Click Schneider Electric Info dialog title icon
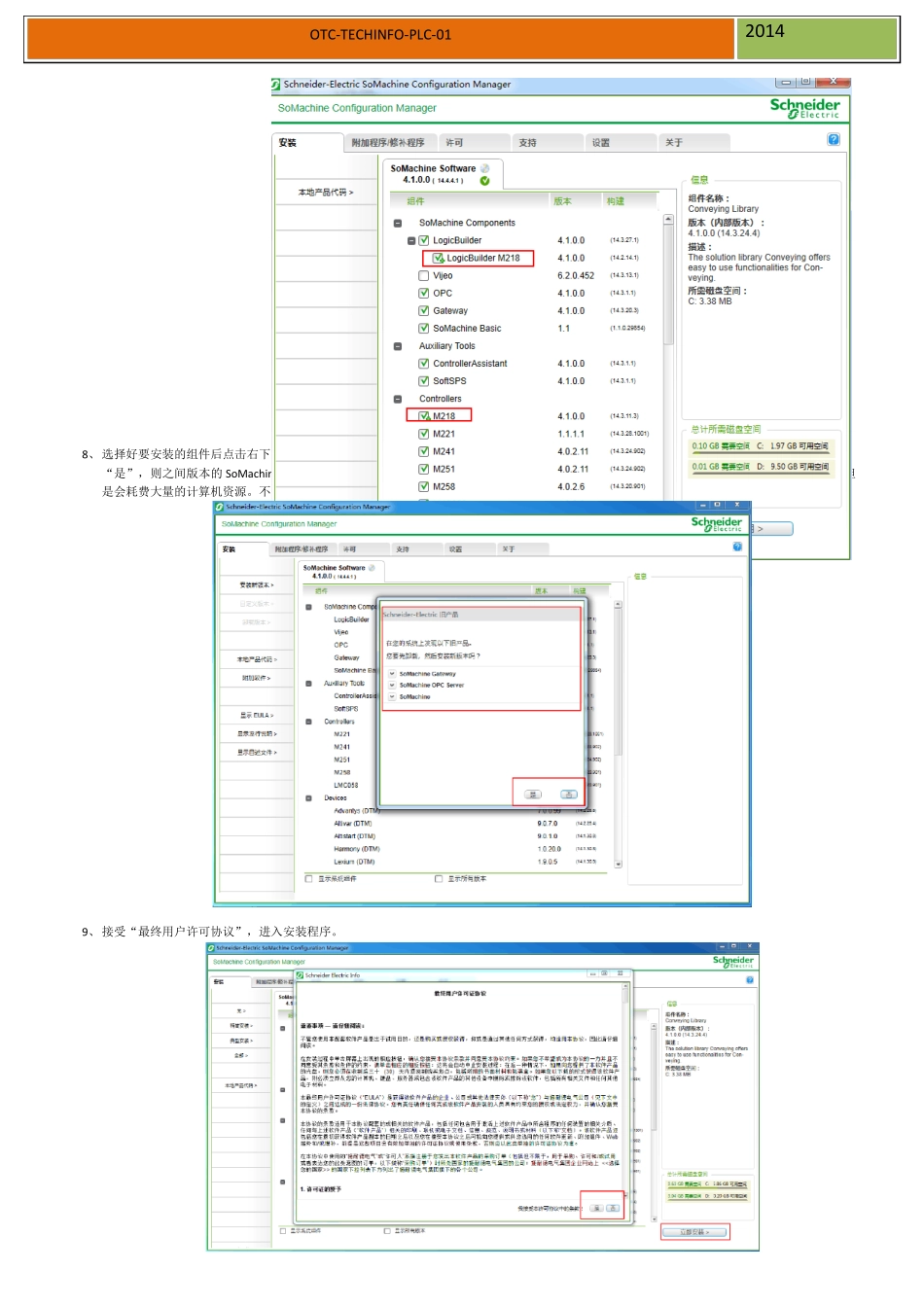 300,974
